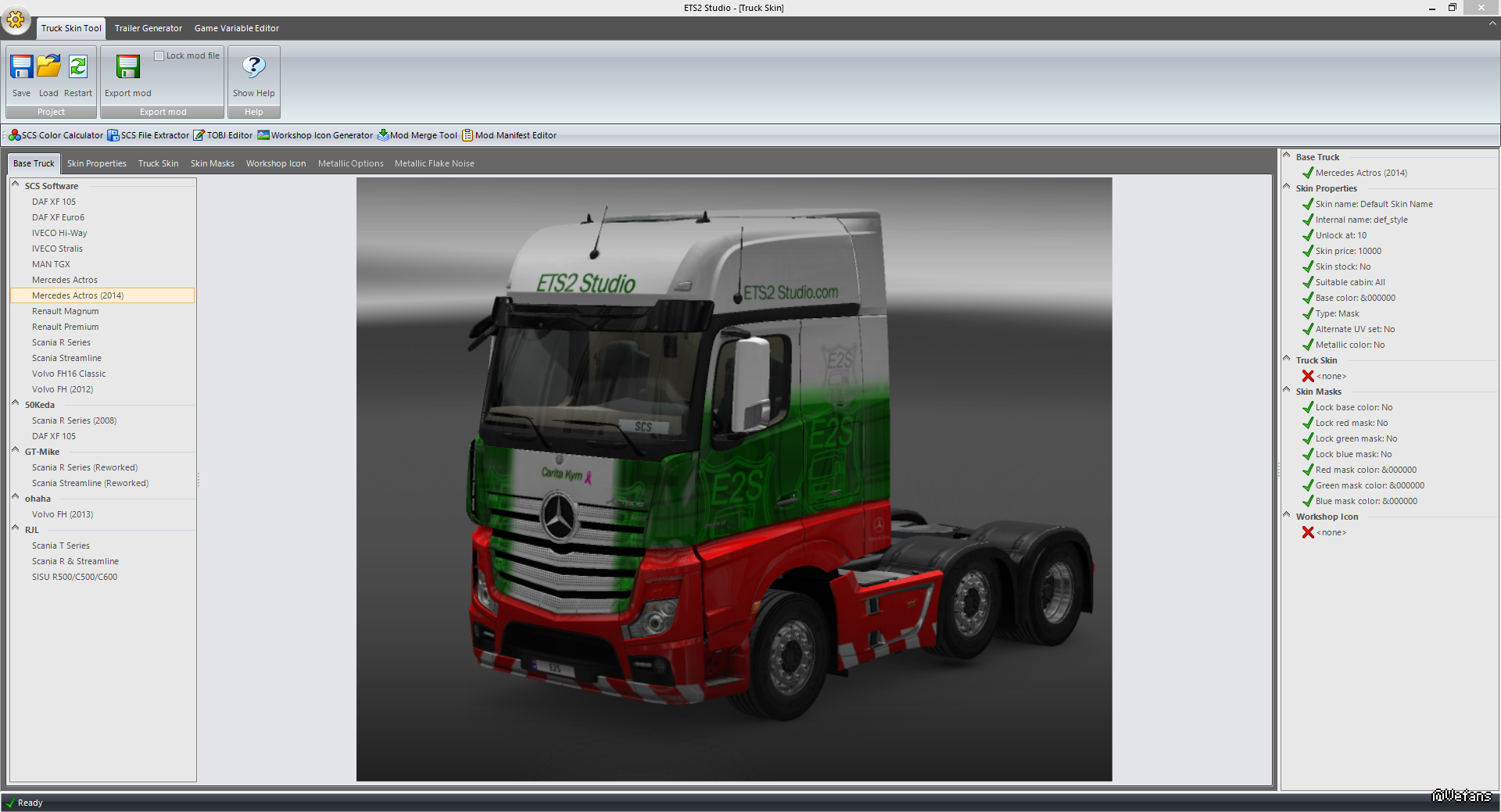Collapse the ribbon with the top-right chevron

point(1492,23)
